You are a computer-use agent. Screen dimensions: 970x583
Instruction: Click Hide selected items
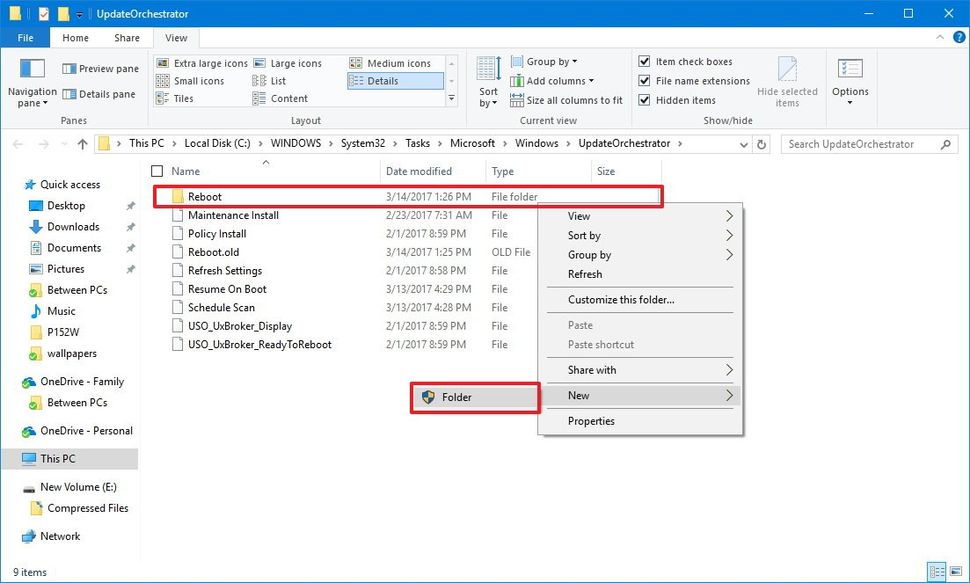[x=788, y=80]
